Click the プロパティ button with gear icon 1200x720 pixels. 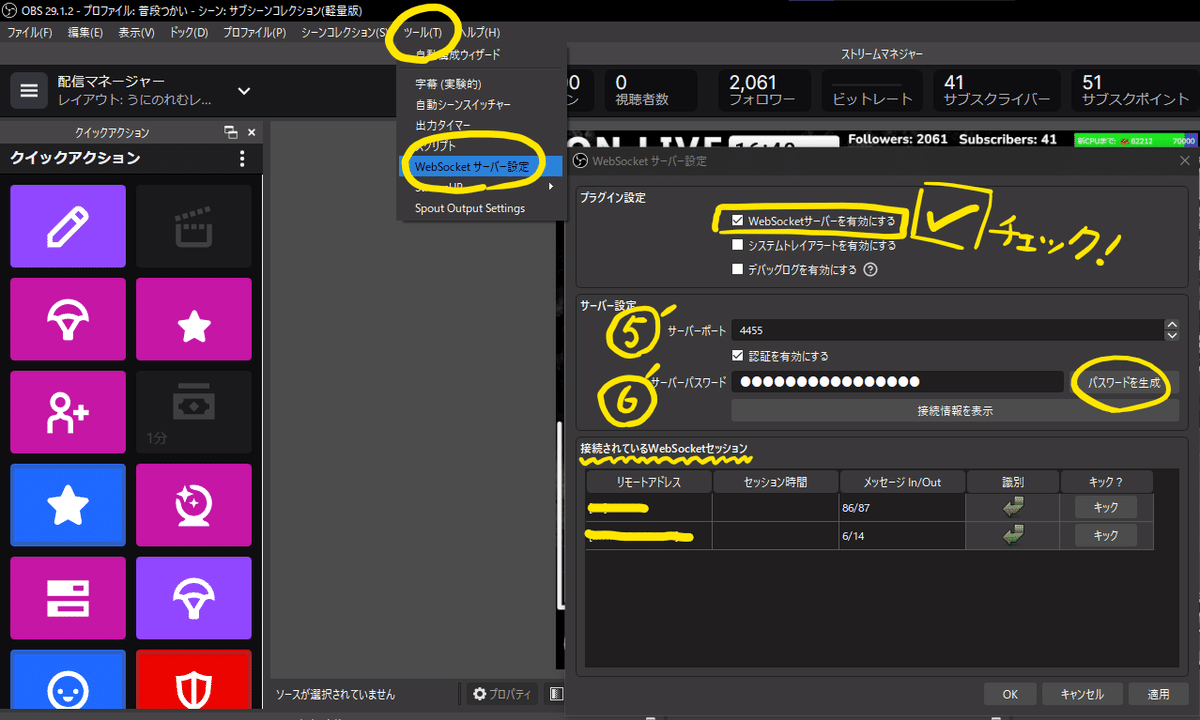(502, 694)
